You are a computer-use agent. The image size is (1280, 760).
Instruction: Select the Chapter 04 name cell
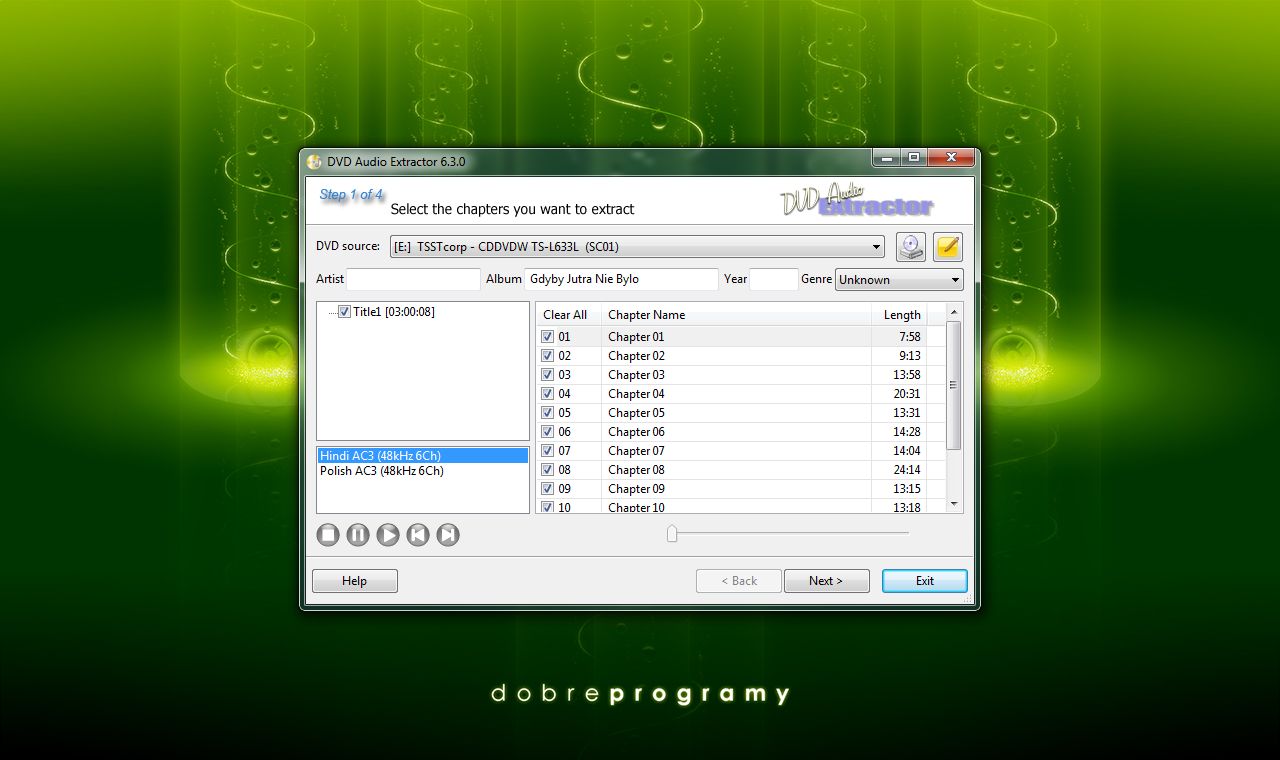click(x=736, y=394)
